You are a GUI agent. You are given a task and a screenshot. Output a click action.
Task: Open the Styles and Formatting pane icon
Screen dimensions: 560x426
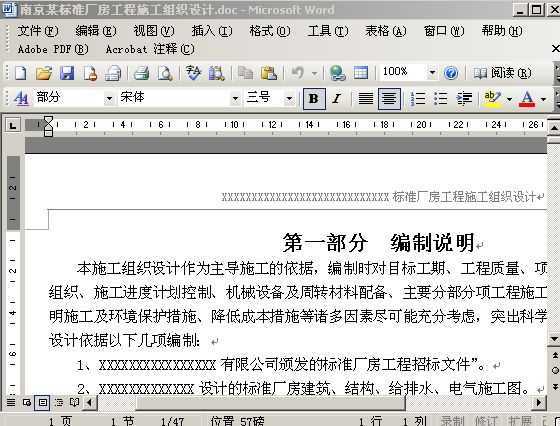click(x=21, y=98)
